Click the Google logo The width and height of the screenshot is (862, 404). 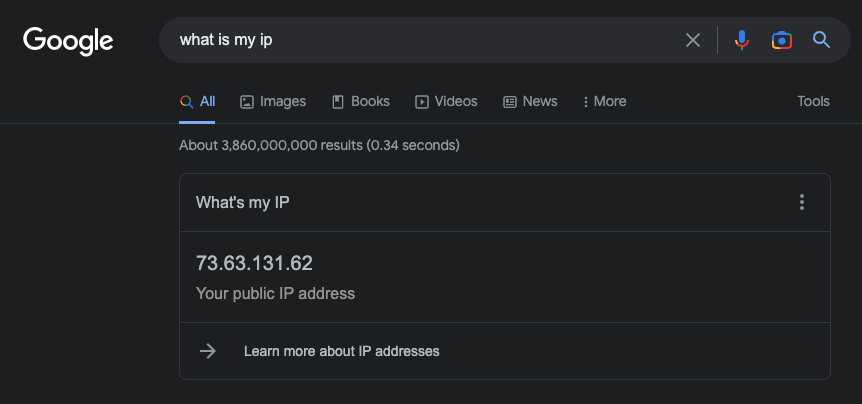click(x=68, y=41)
